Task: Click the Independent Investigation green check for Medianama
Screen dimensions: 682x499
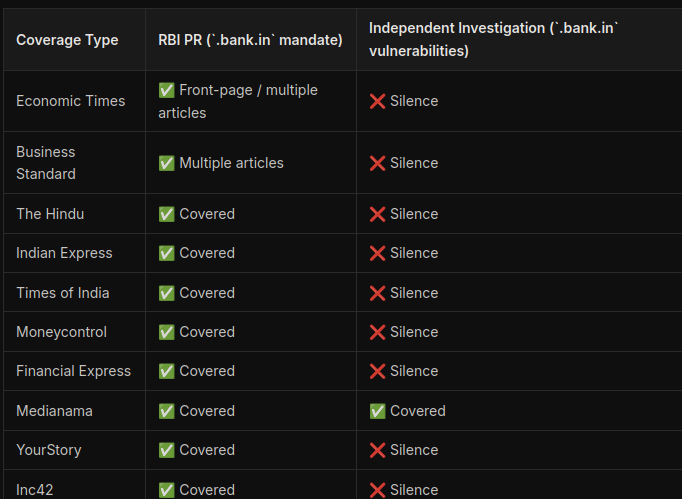Action: [377, 411]
